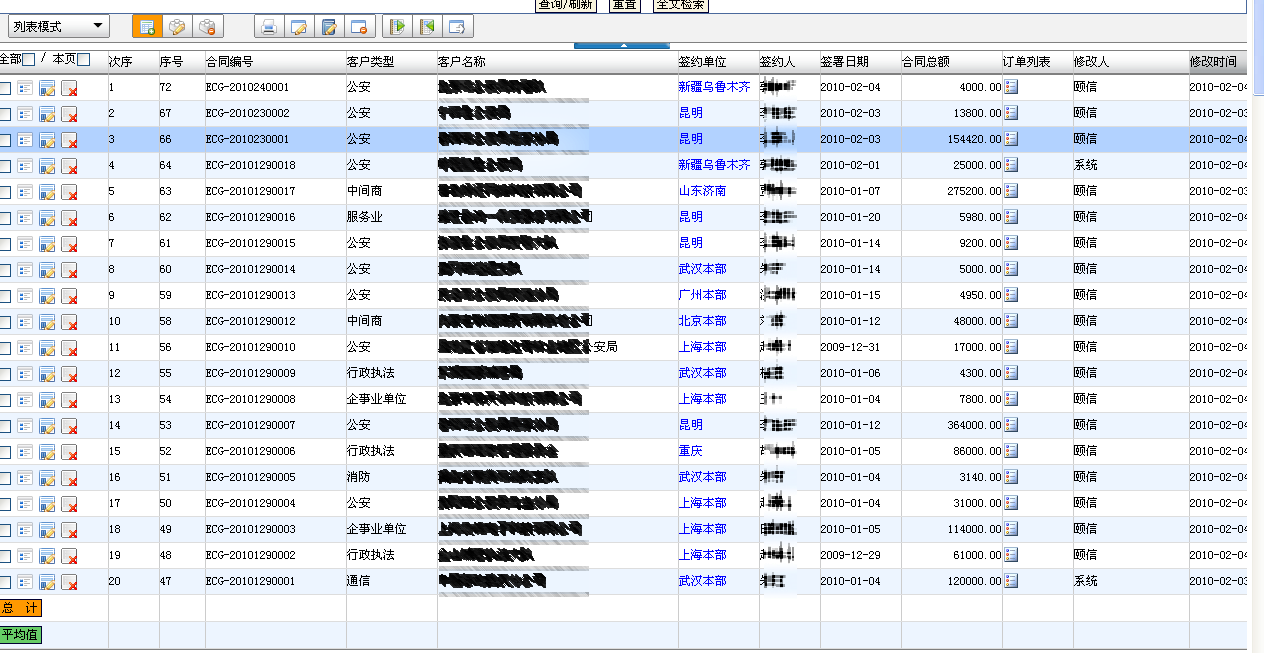
Task: Click the batch edit bricks toolbar icon
Action: click(x=177, y=27)
